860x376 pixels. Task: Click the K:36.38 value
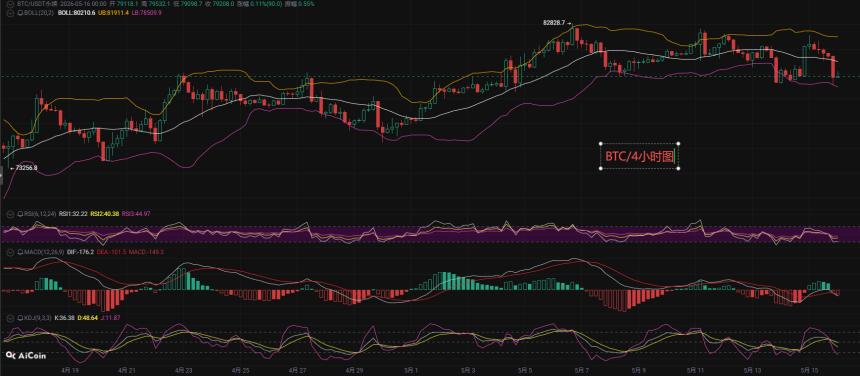click(x=65, y=317)
